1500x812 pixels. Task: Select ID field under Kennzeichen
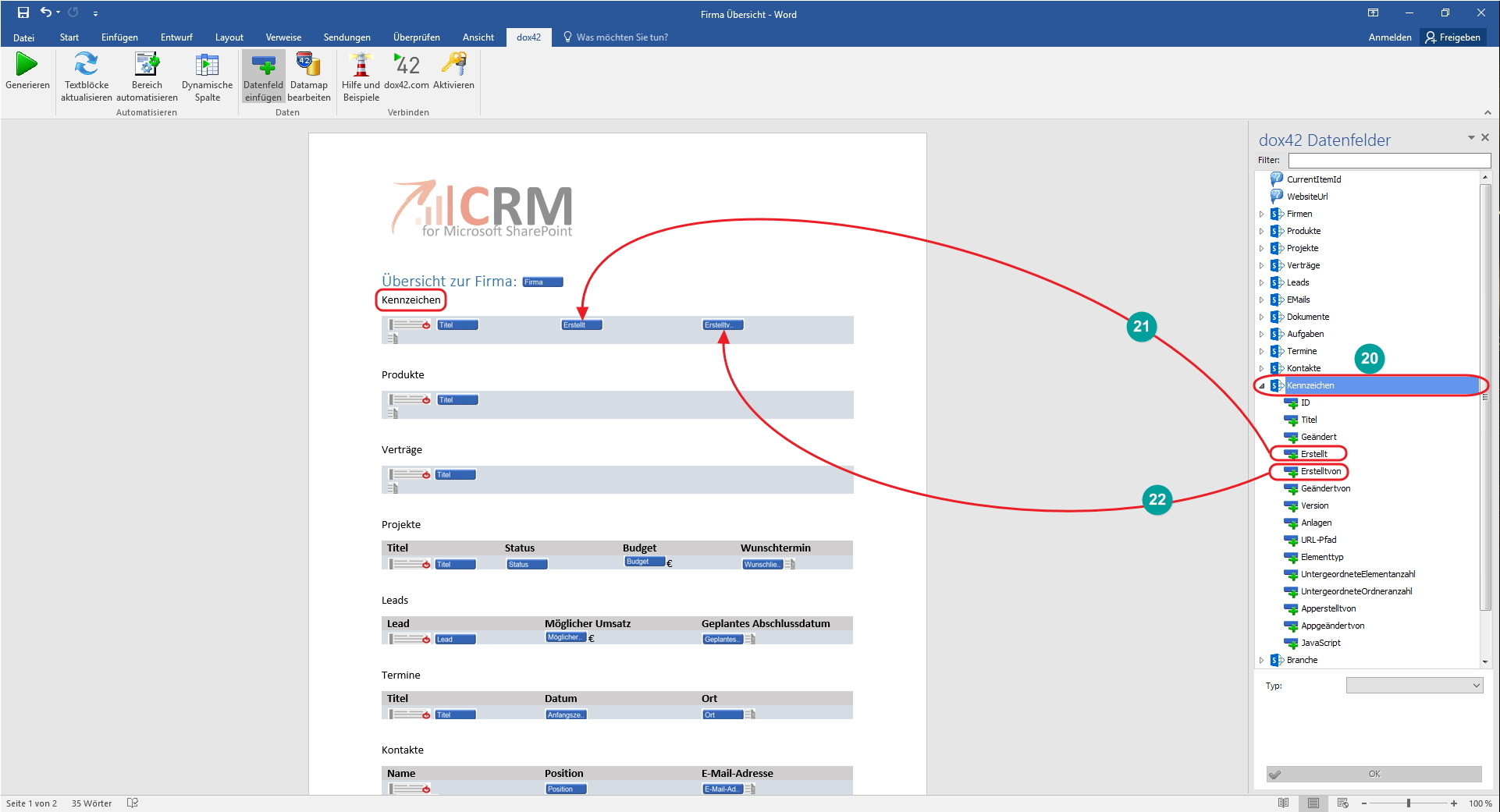click(1305, 402)
